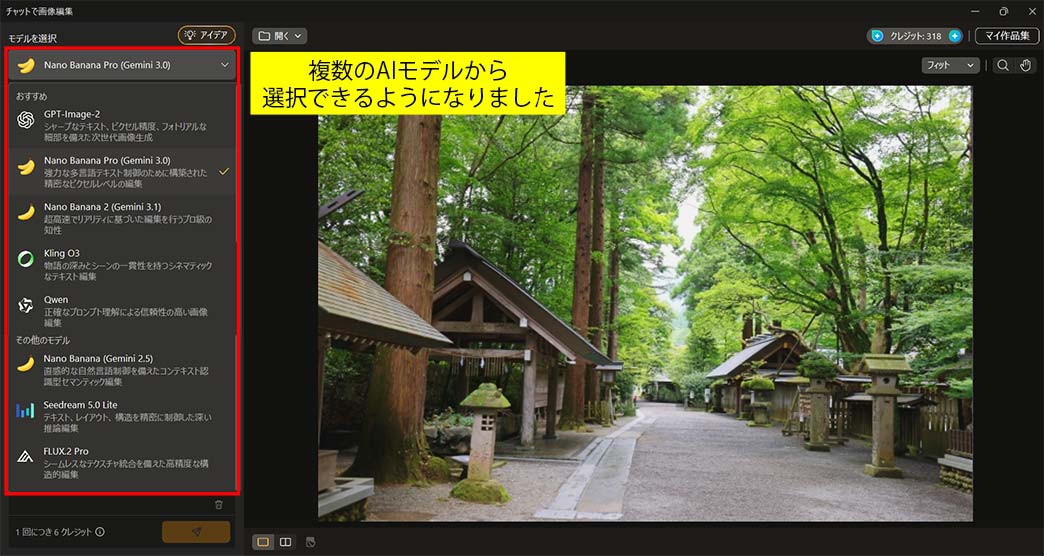This screenshot has width=1044, height=556.
Task: Select Seedream 5.0 Lite model
Action: click(x=122, y=416)
